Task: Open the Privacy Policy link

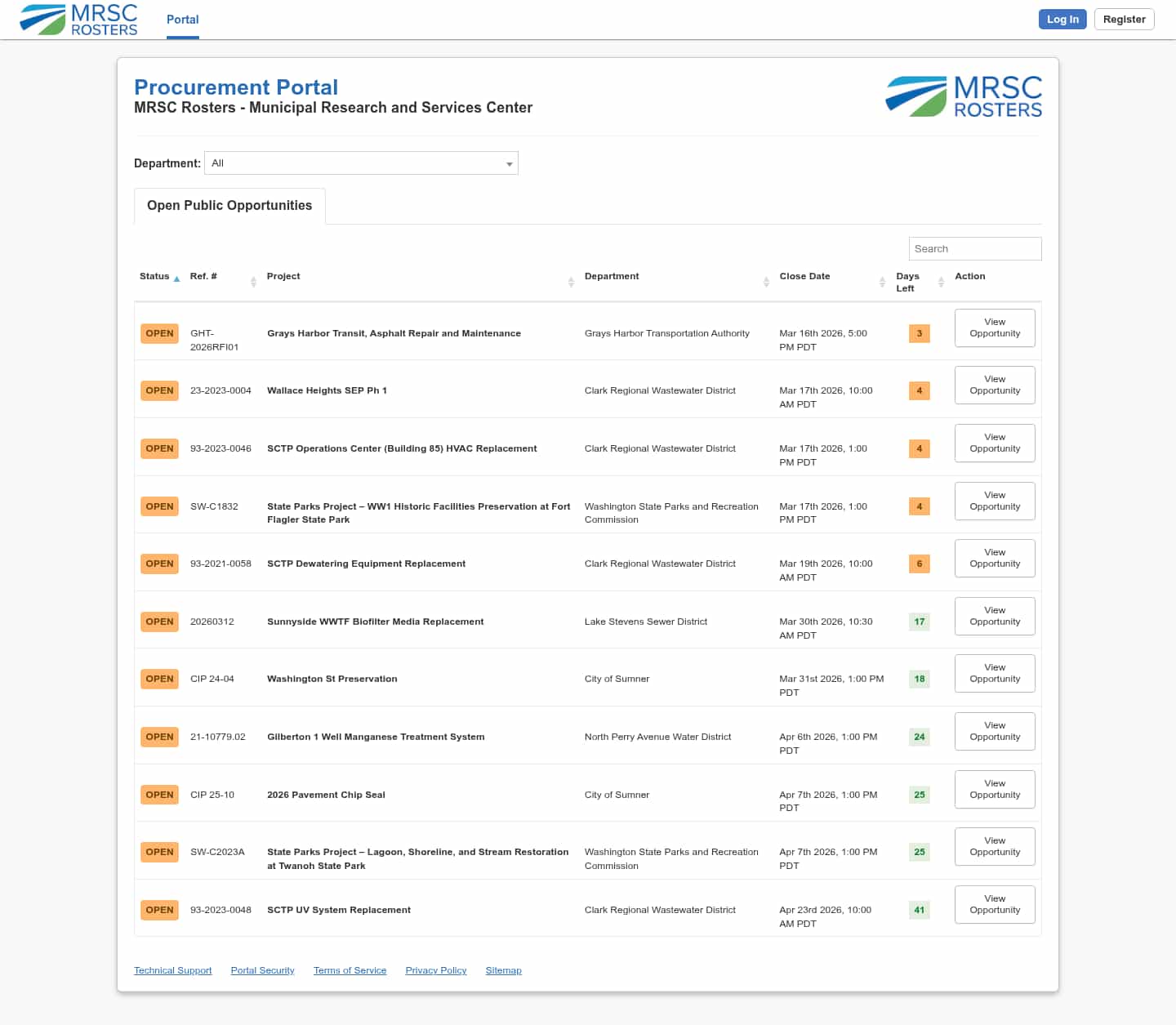Action: point(436,970)
